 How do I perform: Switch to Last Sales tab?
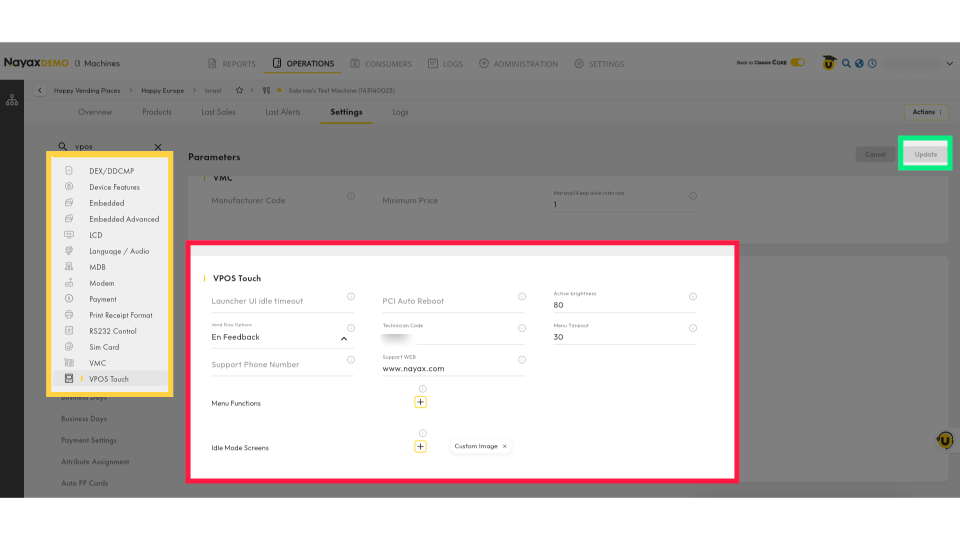[218, 112]
